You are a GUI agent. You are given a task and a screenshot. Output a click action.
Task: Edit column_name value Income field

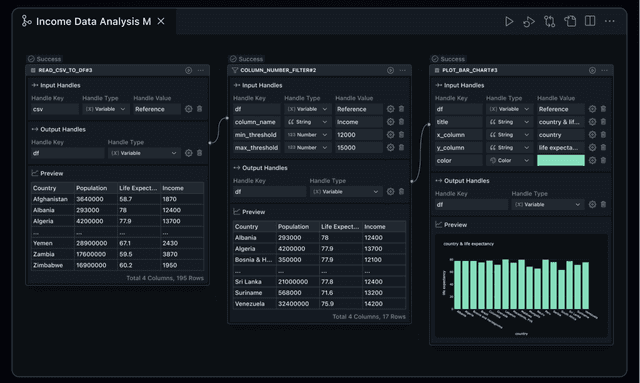point(359,122)
